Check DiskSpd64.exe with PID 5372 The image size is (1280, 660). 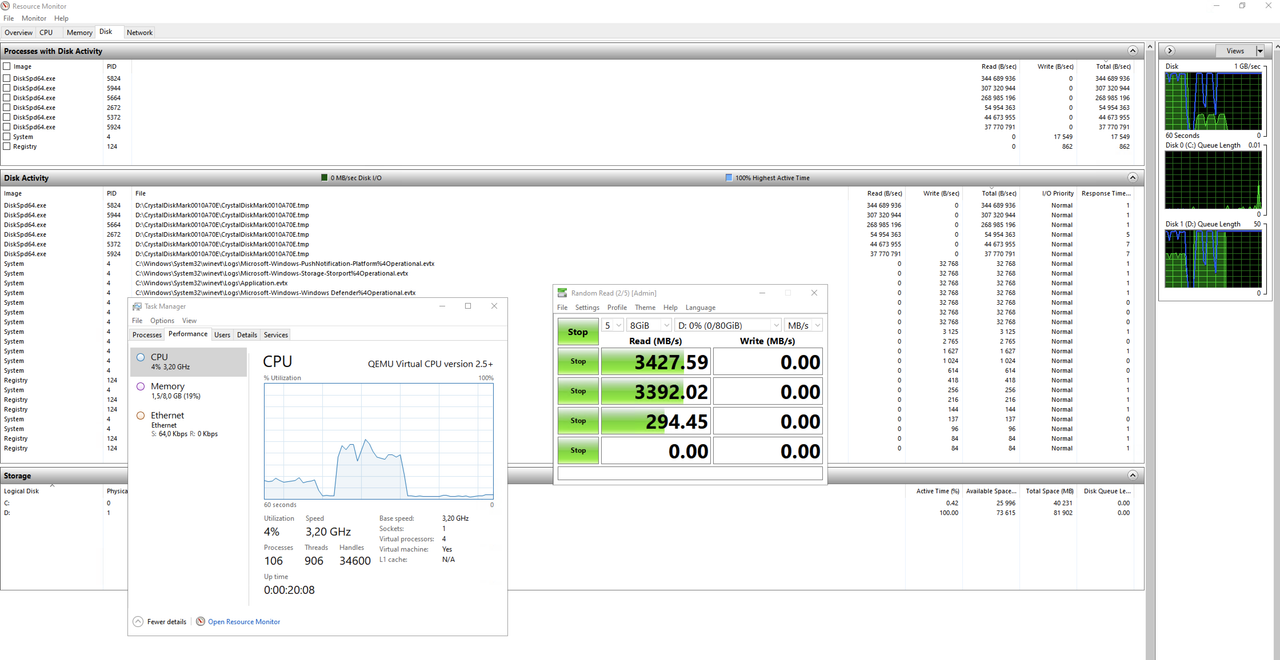(7, 117)
